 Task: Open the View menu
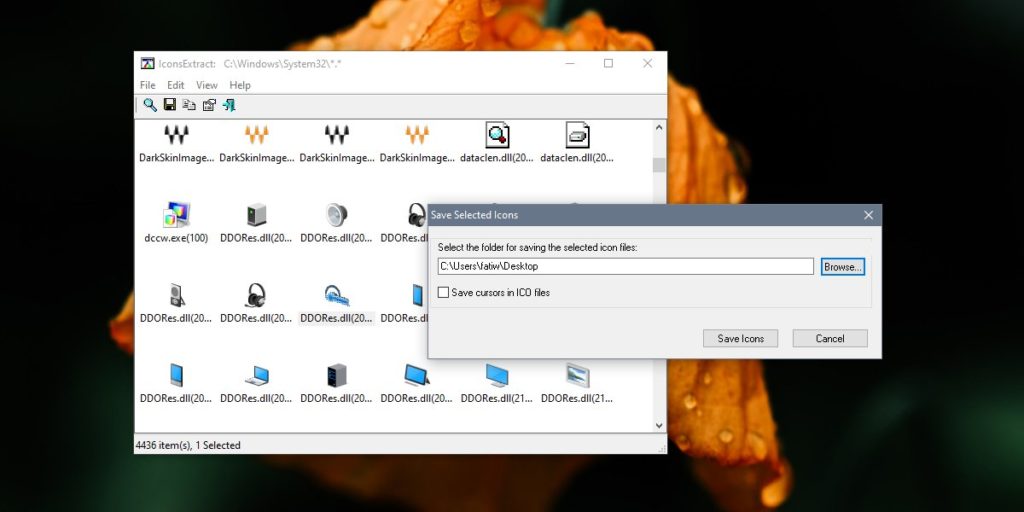tap(206, 85)
